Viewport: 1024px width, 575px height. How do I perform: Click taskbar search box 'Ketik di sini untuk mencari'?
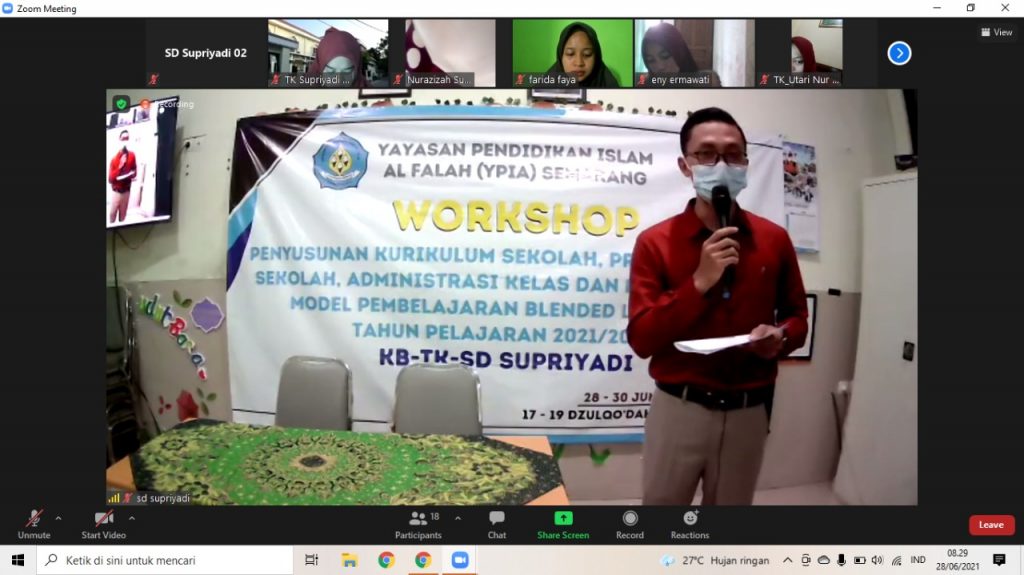tap(165, 560)
